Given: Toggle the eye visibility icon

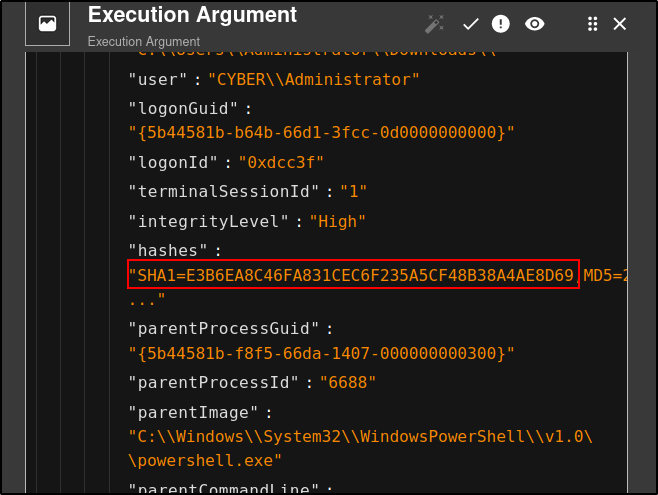Looking at the screenshot, I should pos(534,24).
